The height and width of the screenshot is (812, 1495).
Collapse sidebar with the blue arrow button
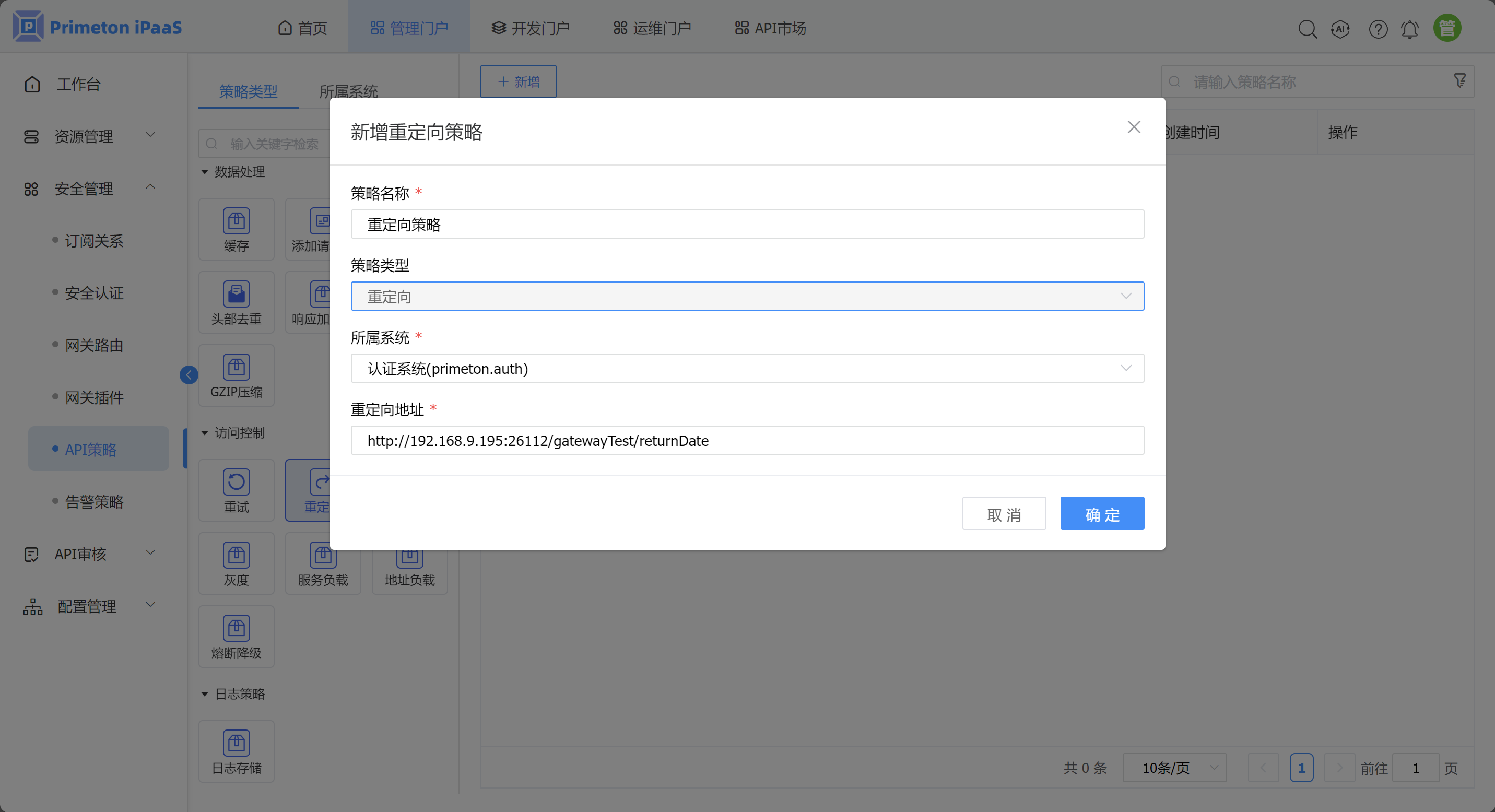pyautogui.click(x=189, y=375)
